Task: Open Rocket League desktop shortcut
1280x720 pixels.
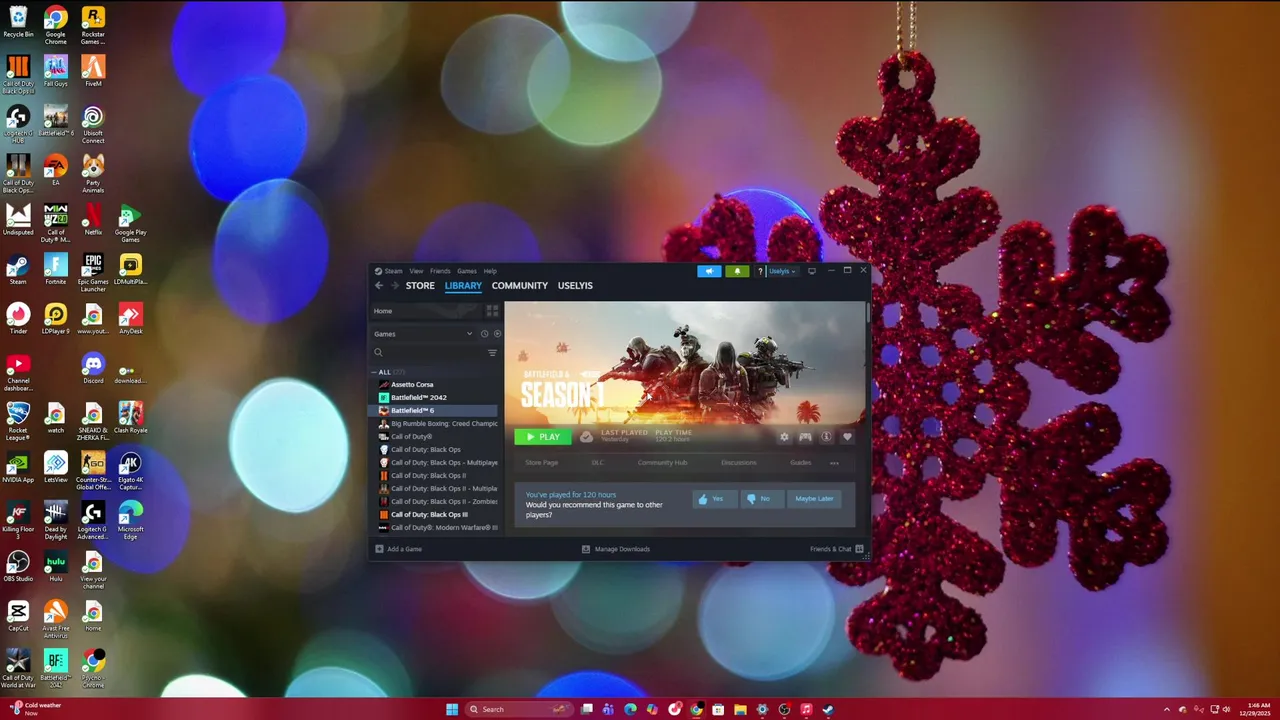Action: [x=18, y=420]
